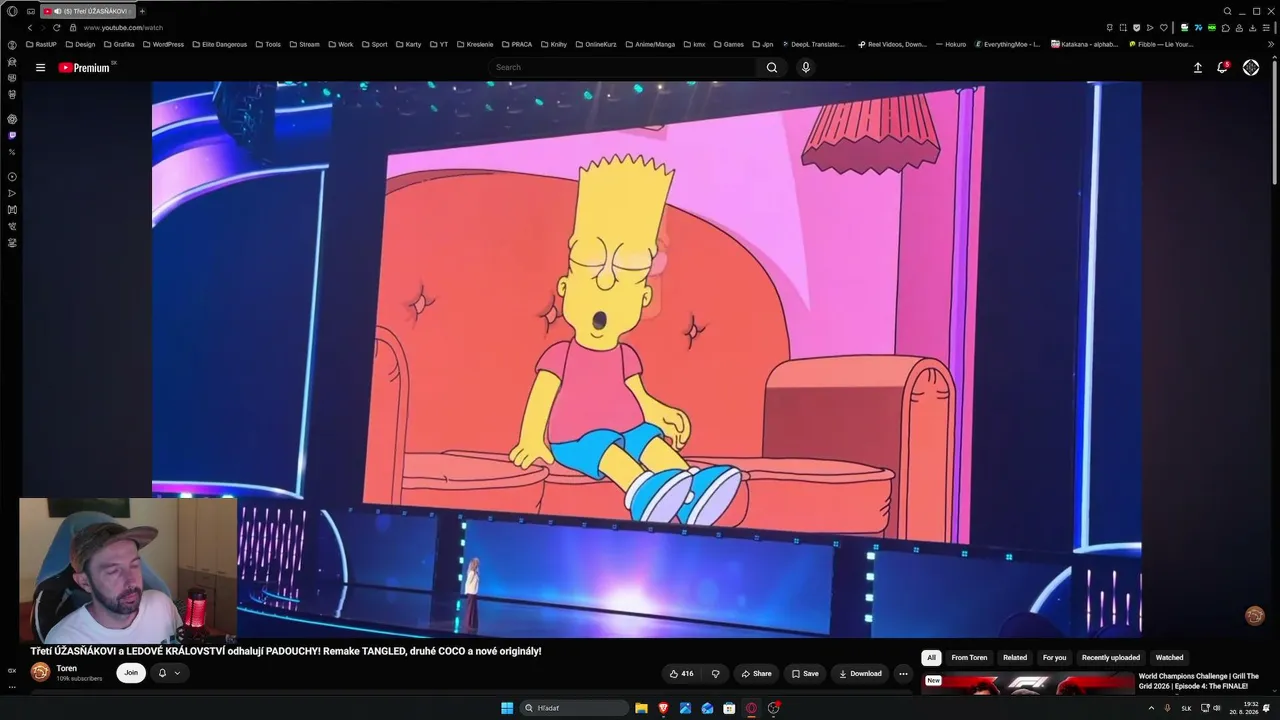Join the Toren channel

131,673
